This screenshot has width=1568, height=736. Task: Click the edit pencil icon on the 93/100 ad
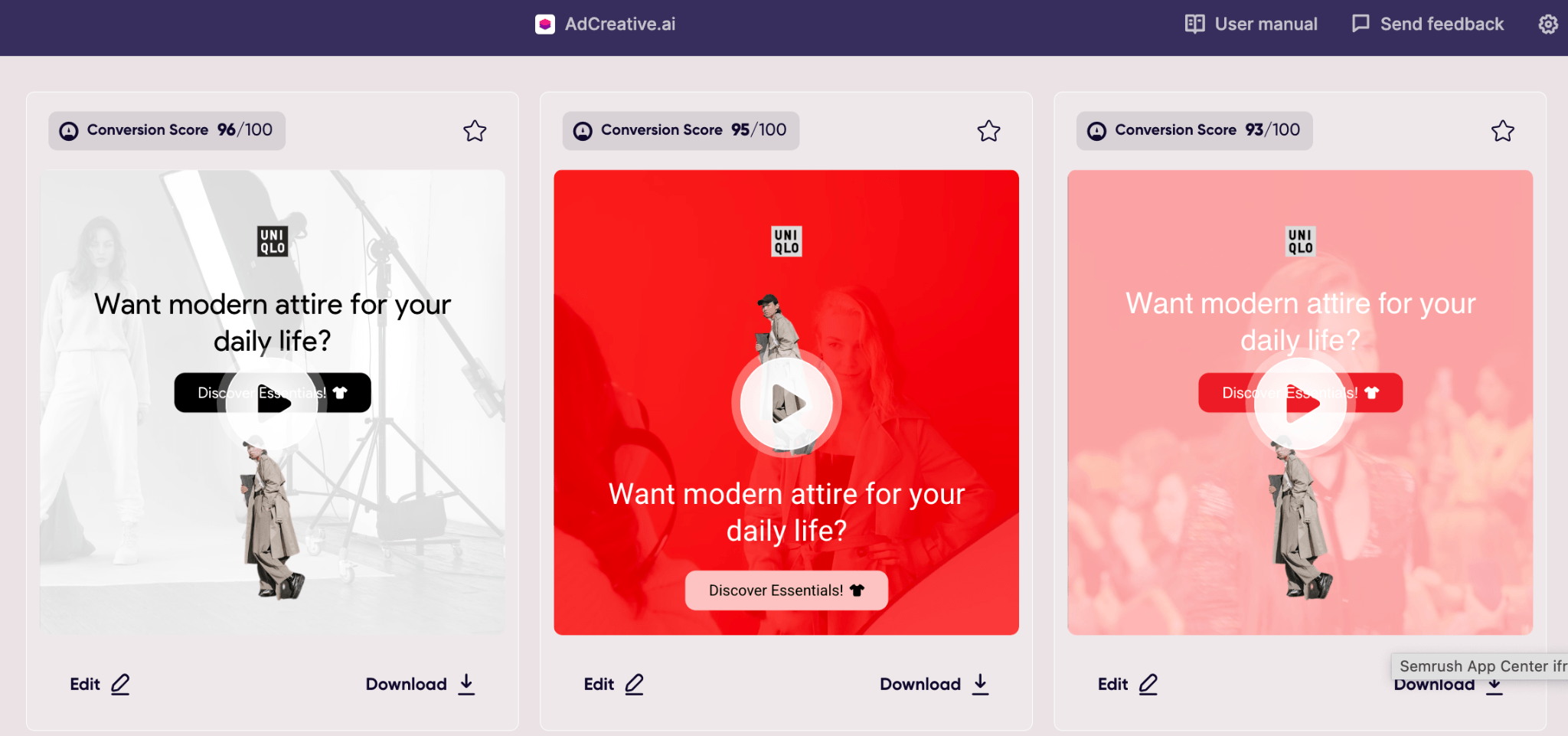coord(1148,684)
